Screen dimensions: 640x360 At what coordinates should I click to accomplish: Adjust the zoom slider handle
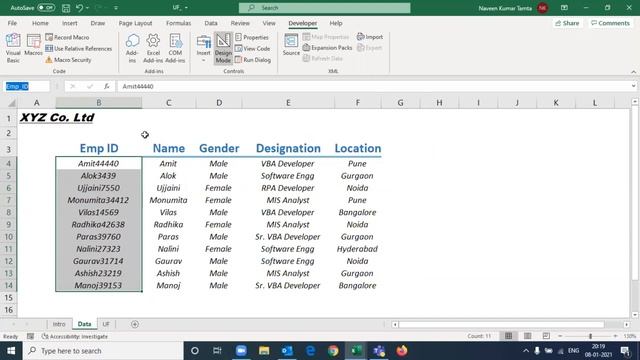590,336
